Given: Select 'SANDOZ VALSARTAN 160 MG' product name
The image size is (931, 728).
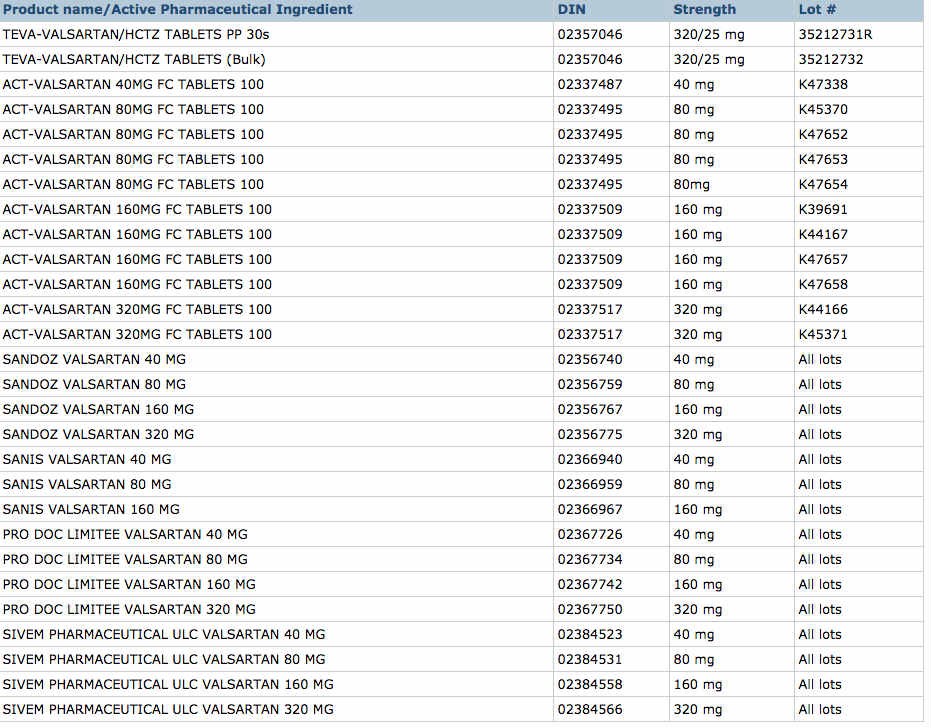Looking at the screenshot, I should coord(98,409).
